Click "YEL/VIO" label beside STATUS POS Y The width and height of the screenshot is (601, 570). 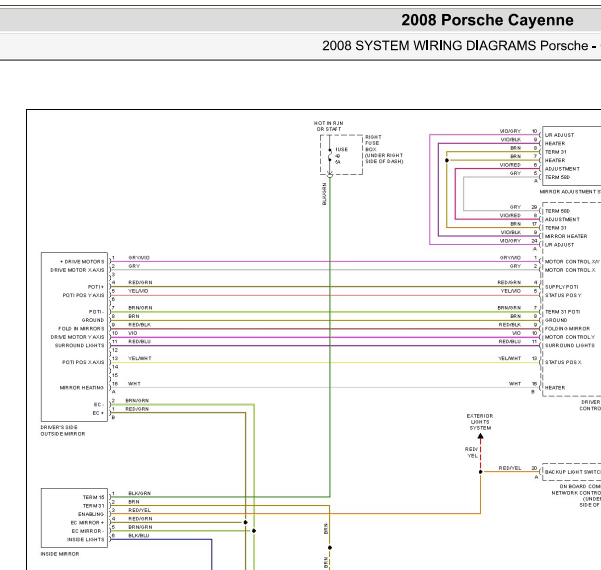click(x=511, y=291)
